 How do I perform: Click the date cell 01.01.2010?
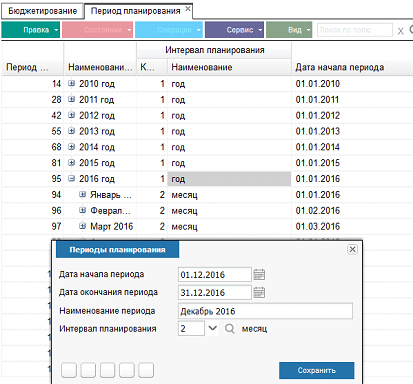pos(318,84)
